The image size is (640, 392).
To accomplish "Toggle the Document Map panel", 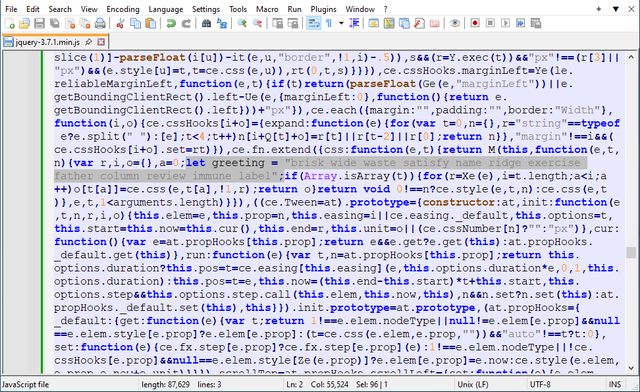I will 389,24.
